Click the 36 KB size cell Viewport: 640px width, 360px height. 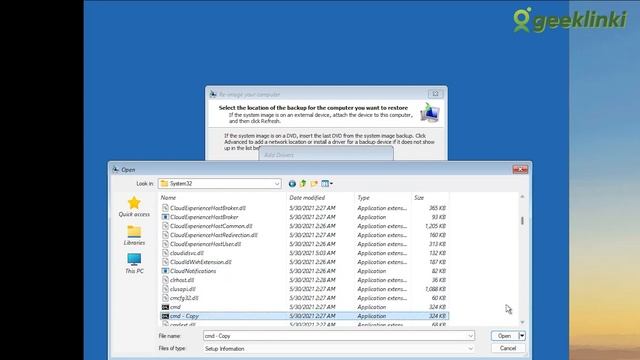[x=438, y=280]
